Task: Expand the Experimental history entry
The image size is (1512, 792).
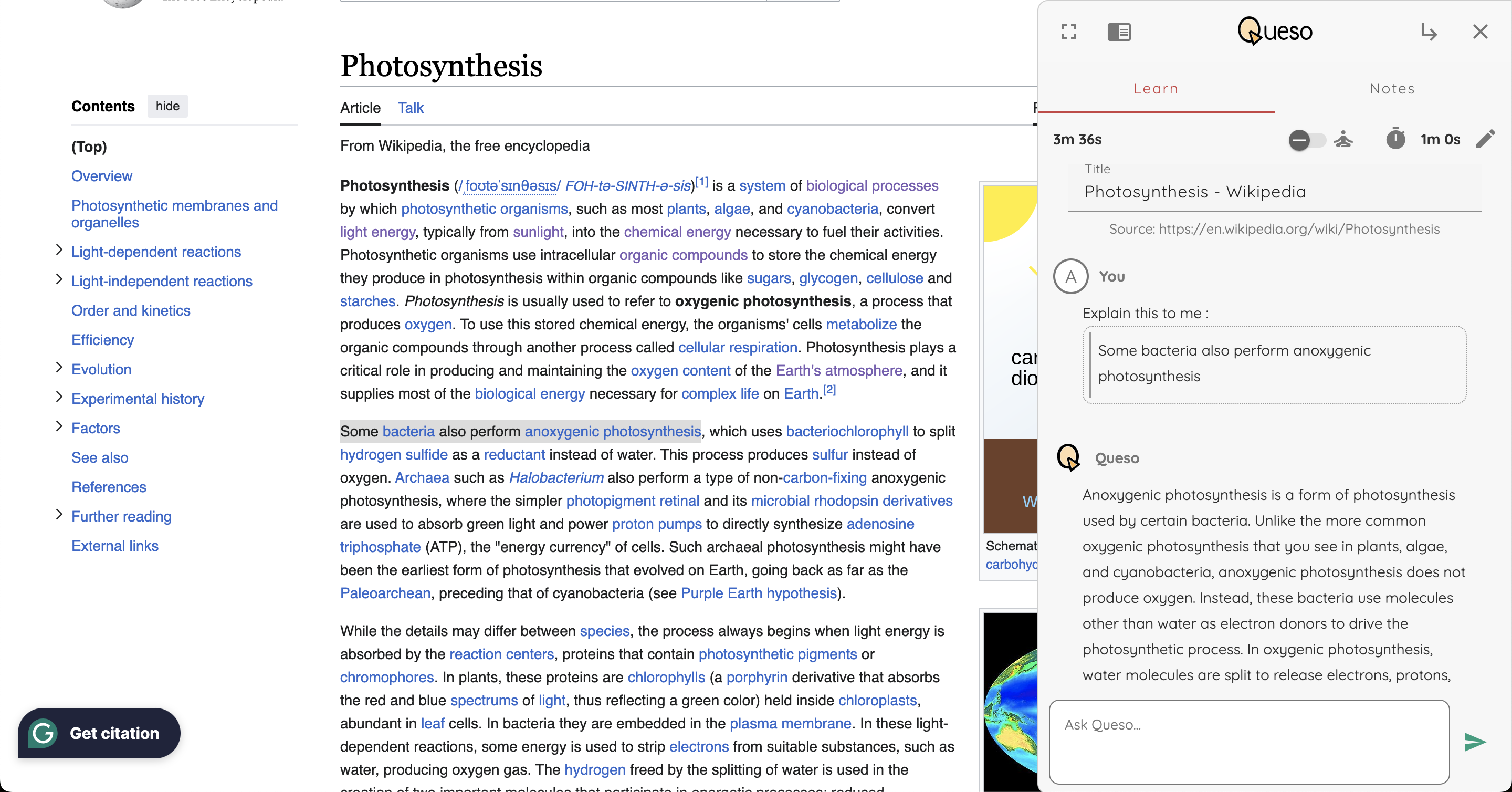Action: (x=59, y=398)
